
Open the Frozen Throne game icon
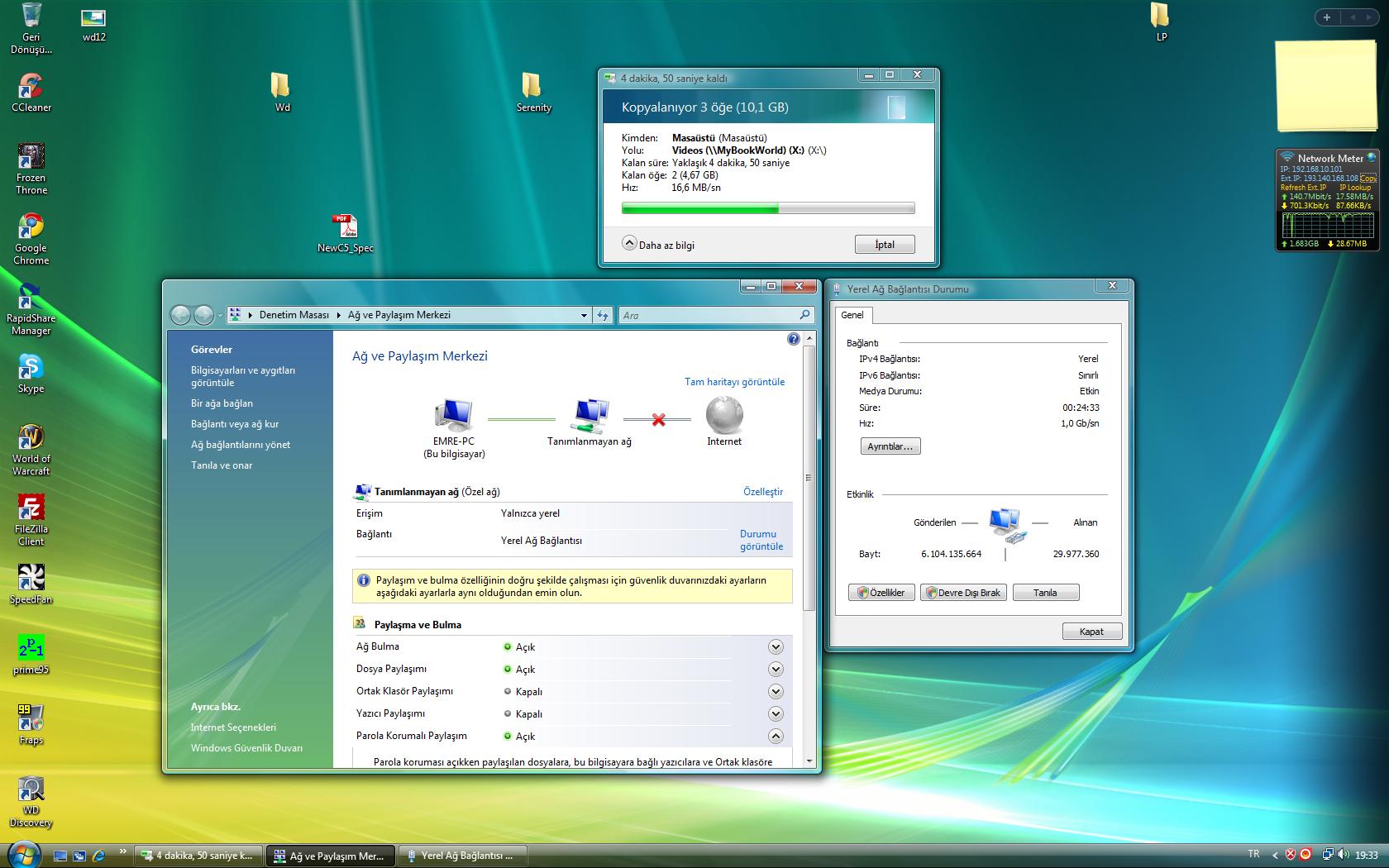[x=31, y=169]
